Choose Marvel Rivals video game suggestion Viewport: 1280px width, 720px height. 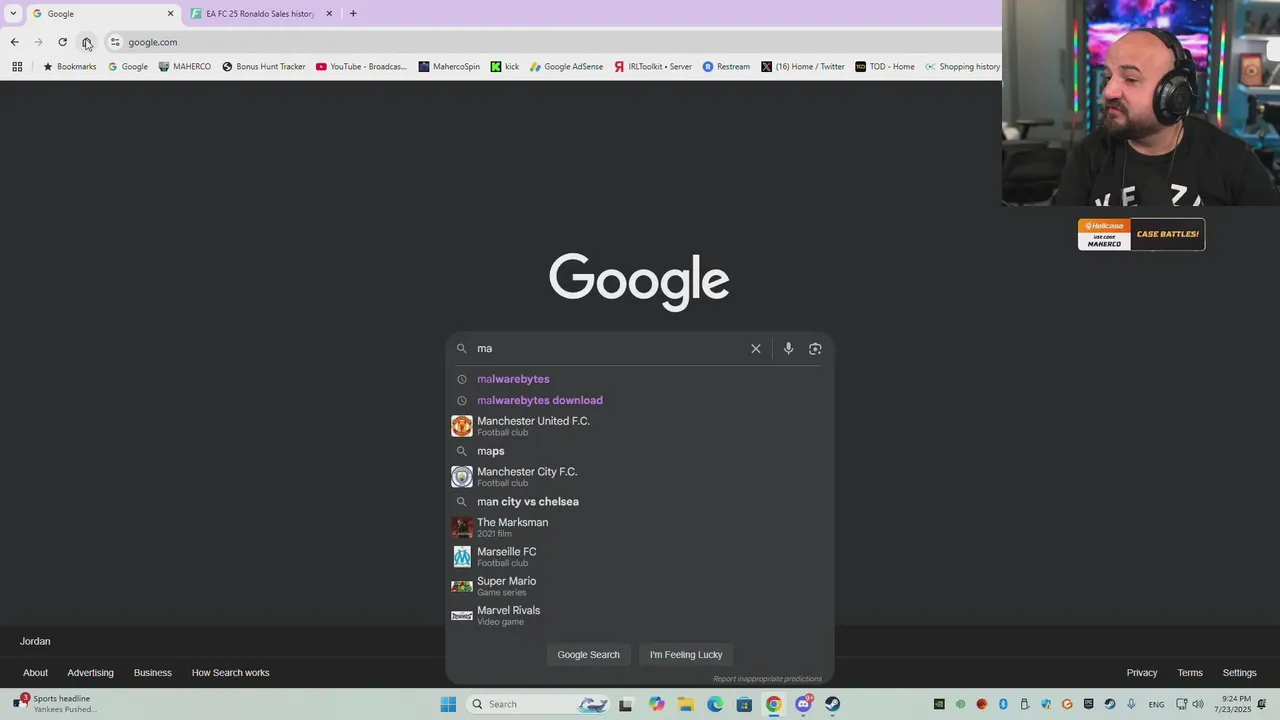pos(640,615)
